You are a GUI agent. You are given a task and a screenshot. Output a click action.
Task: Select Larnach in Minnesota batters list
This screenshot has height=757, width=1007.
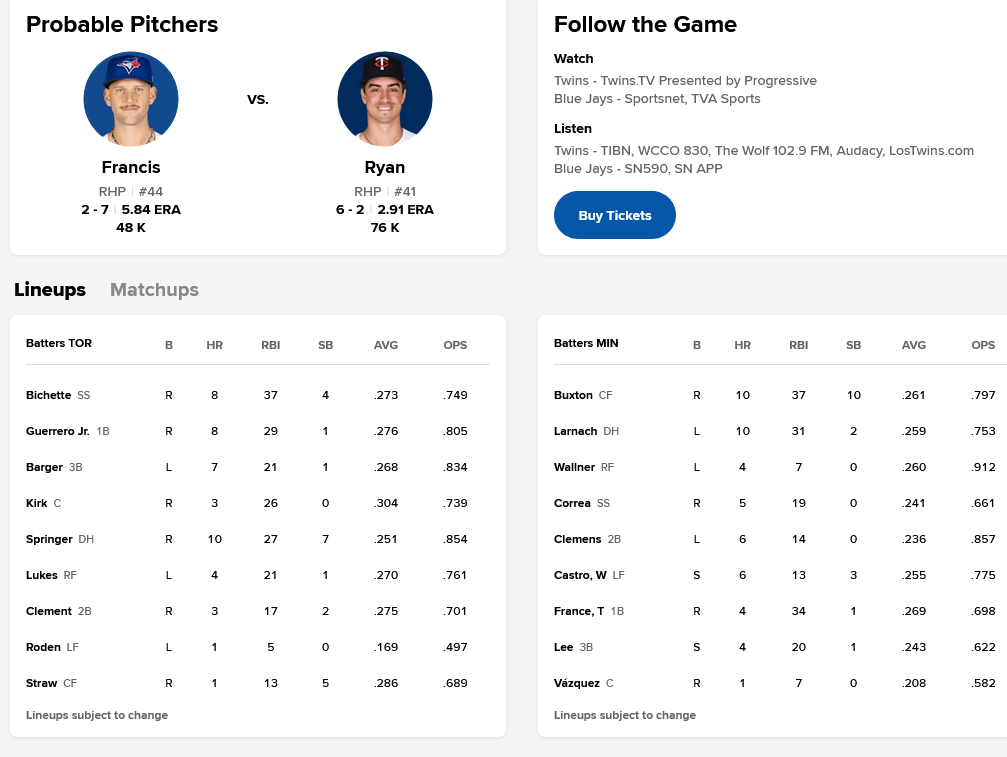[575, 431]
